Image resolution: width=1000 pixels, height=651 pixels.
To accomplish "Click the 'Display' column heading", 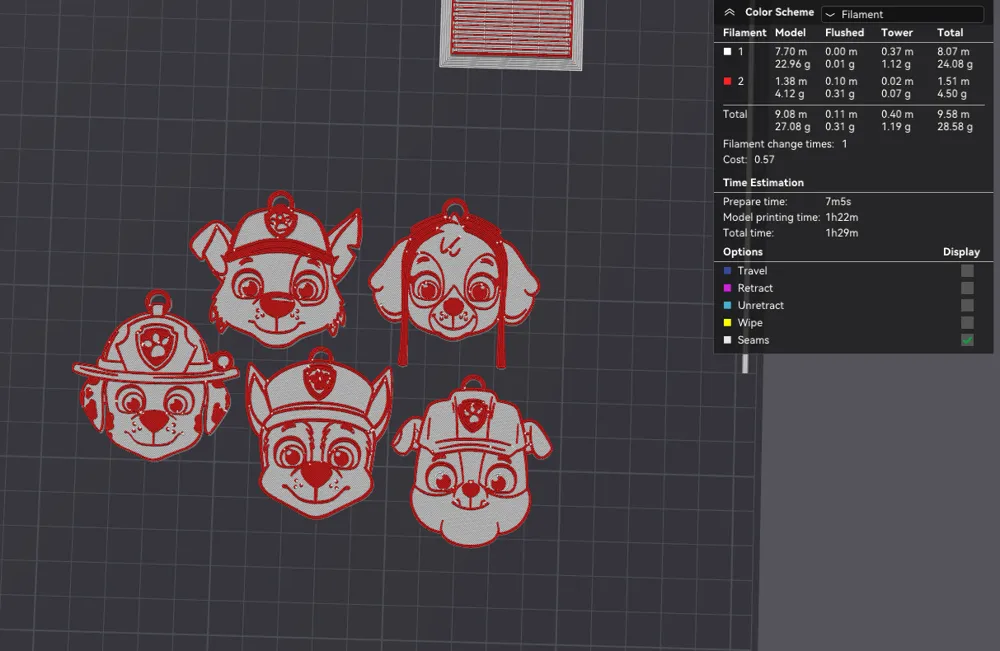I will (x=961, y=252).
